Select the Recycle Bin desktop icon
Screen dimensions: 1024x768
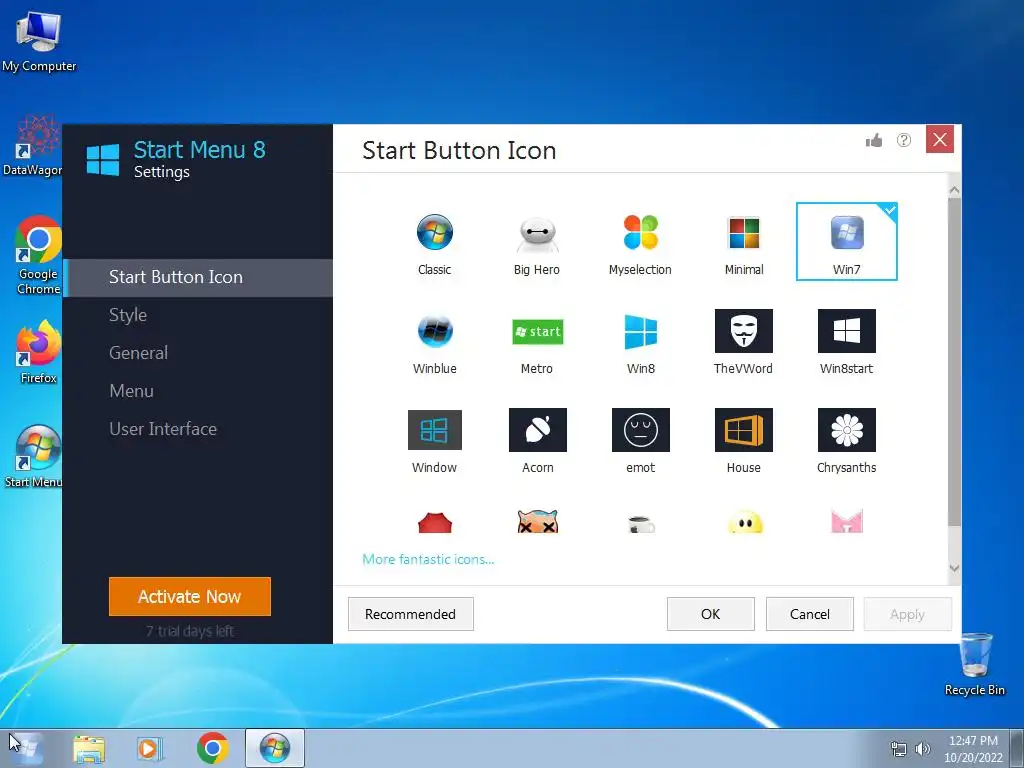pos(975,664)
